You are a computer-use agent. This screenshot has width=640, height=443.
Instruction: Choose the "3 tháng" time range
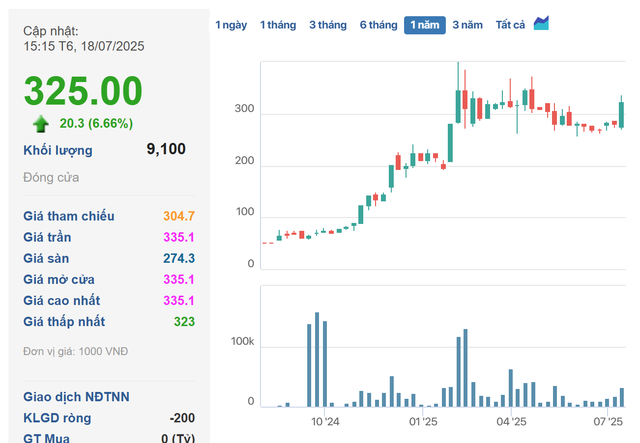pyautogui.click(x=328, y=25)
